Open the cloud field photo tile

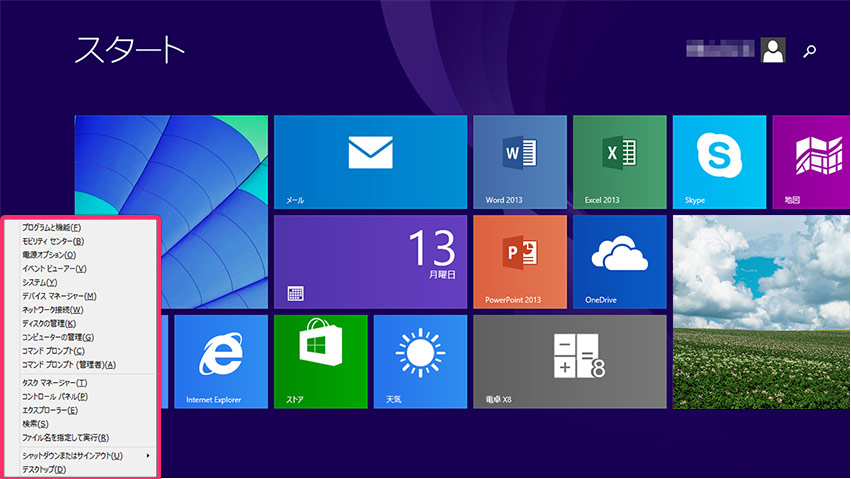(761, 312)
